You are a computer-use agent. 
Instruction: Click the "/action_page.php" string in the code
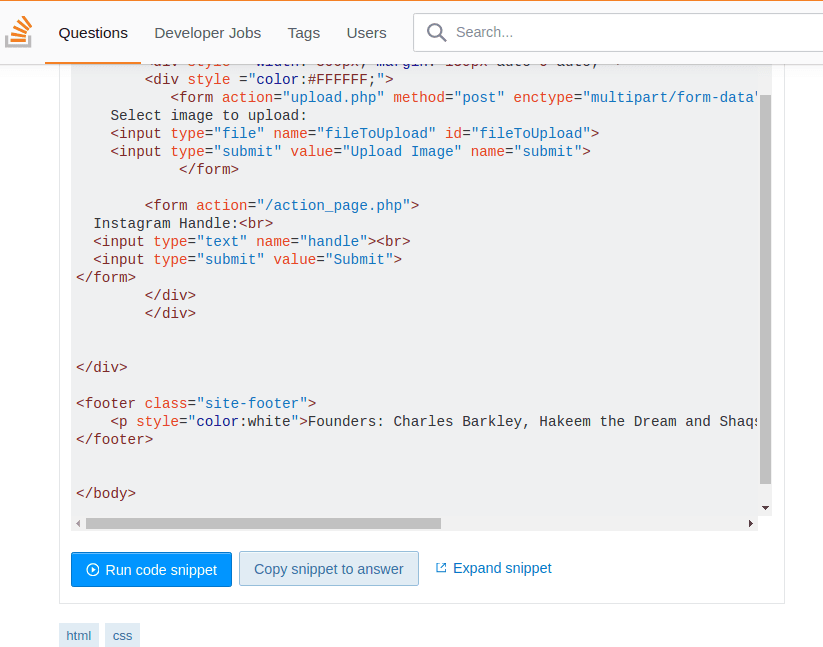pyautogui.click(x=333, y=205)
